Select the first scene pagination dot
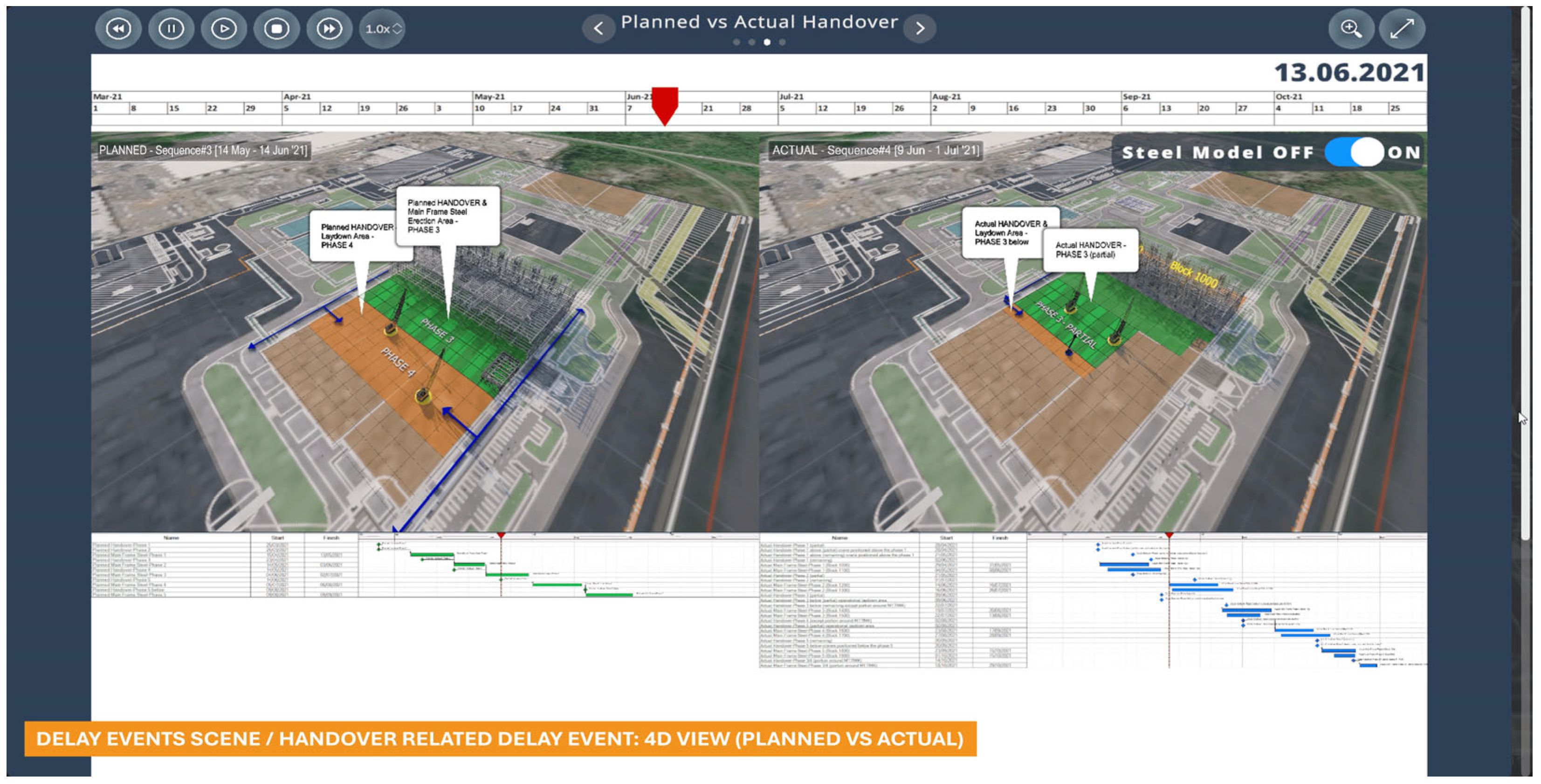 point(736,42)
